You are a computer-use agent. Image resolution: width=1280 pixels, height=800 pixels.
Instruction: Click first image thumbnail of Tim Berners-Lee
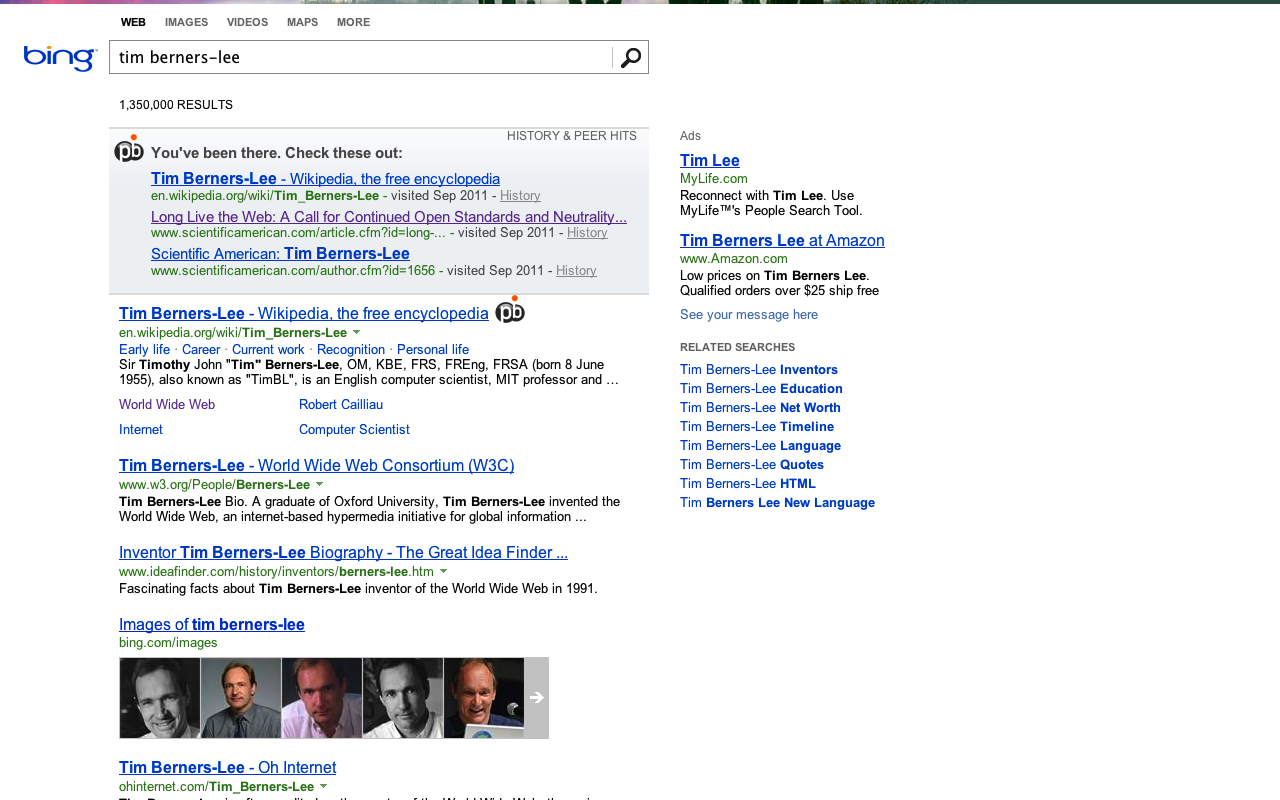pyautogui.click(x=160, y=698)
